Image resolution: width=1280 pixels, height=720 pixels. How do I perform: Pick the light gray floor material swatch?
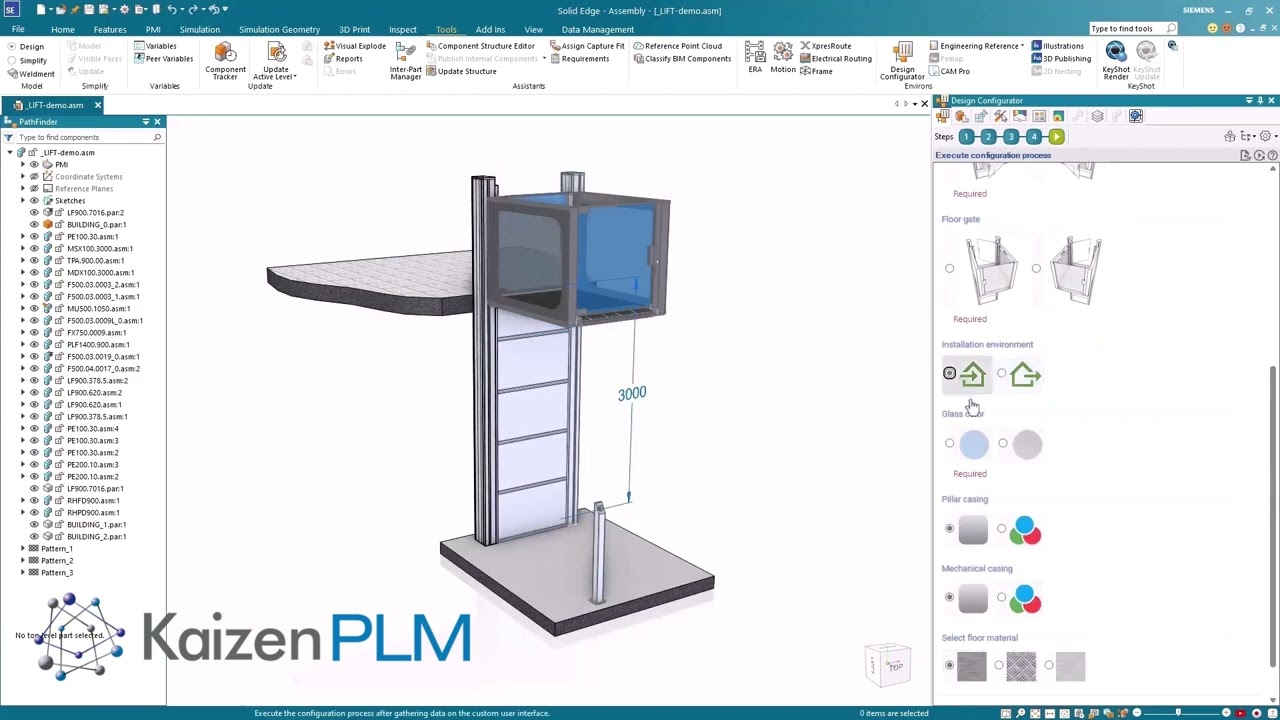(x=1070, y=667)
